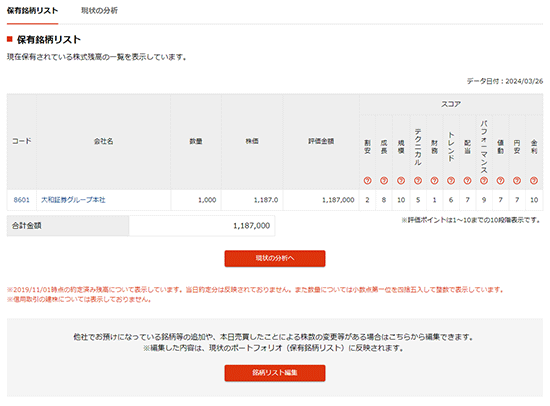Open help icon for 配当 score
Image resolution: width=550 pixels, height=406 pixels.
[467, 180]
